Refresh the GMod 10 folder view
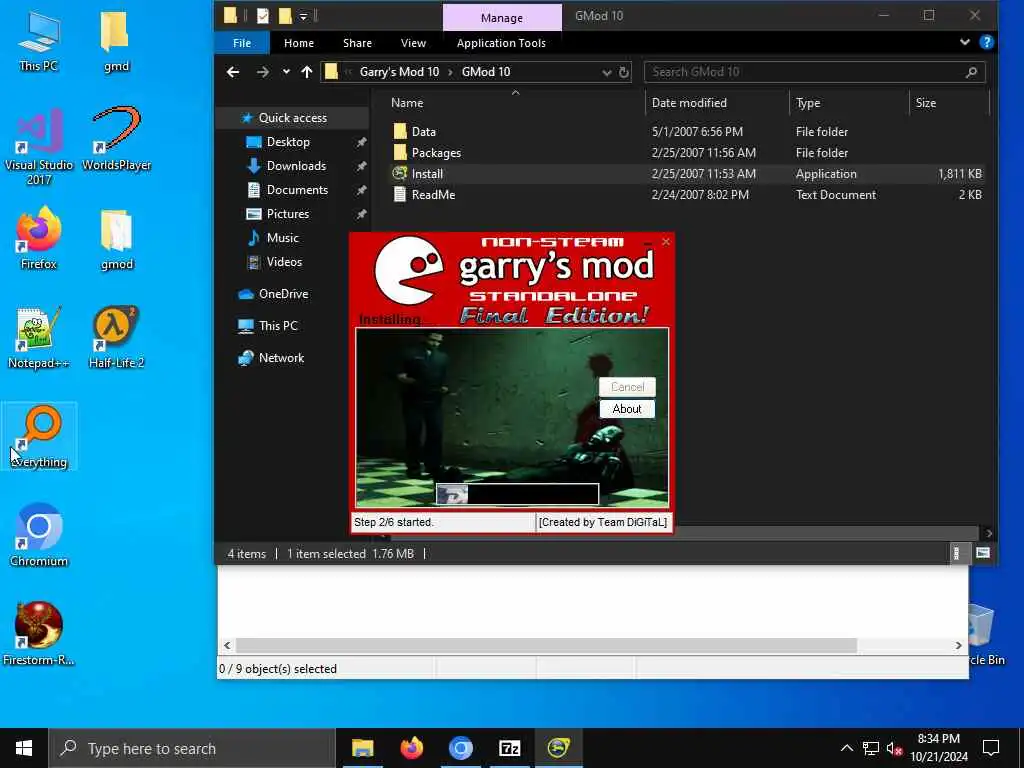The image size is (1024, 768). (x=624, y=72)
